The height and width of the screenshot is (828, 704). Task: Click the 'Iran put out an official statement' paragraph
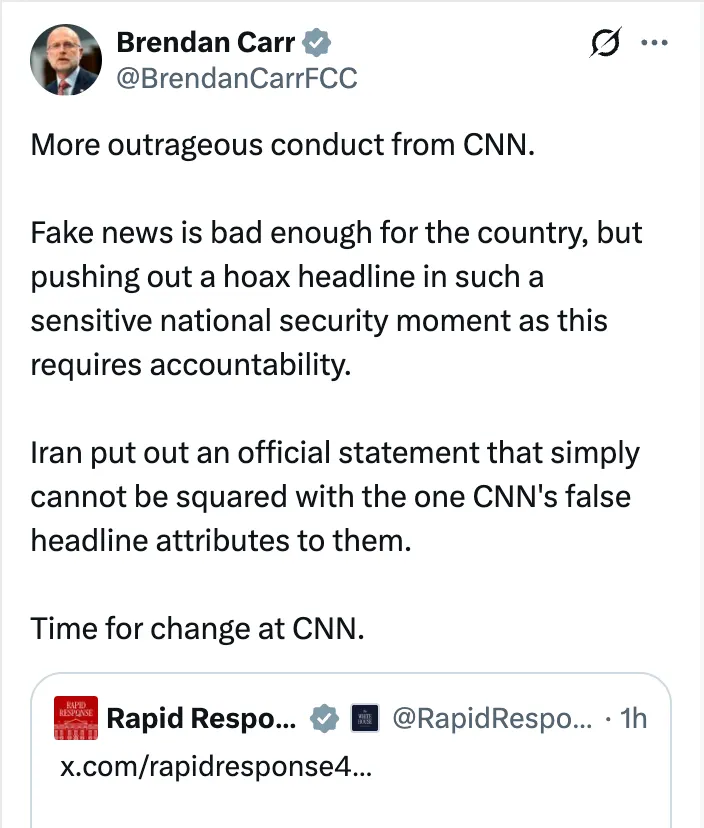pos(335,497)
